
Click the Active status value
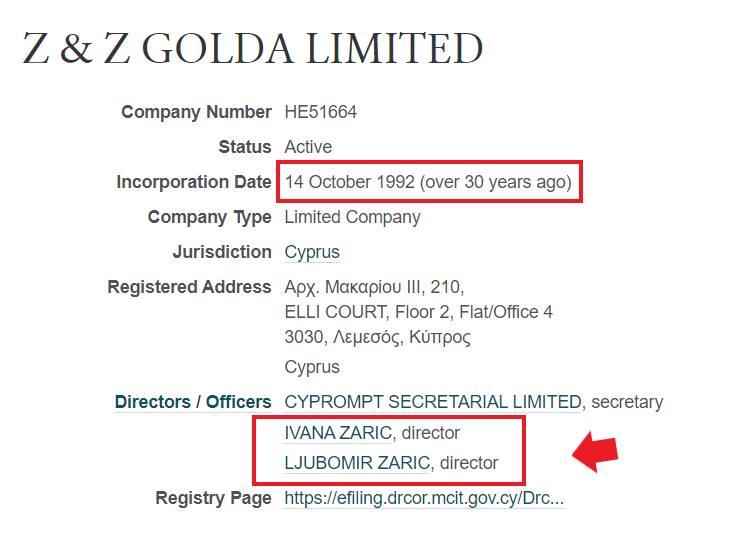pos(308,147)
